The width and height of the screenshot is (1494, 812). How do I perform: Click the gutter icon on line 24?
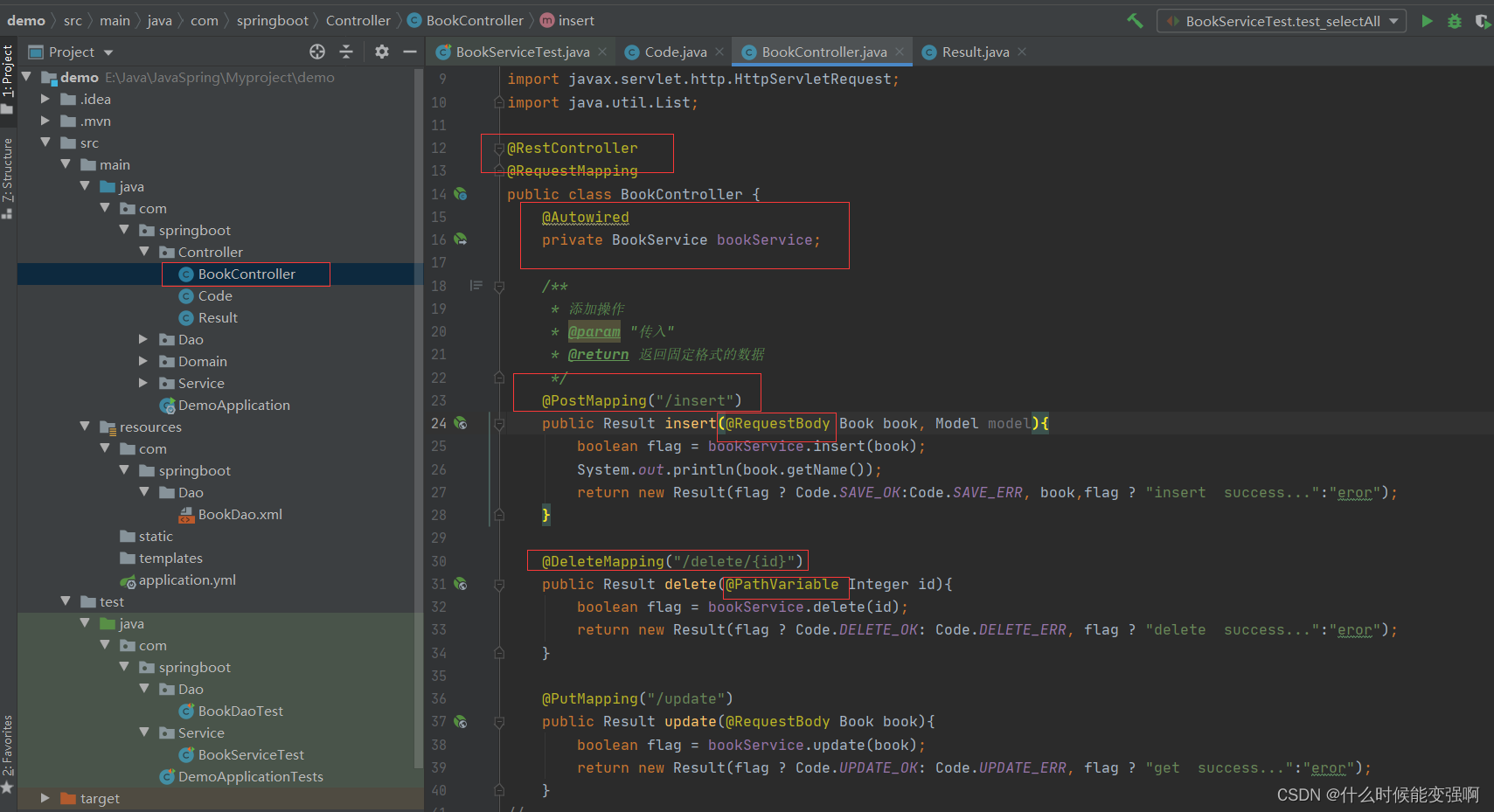pos(461,423)
